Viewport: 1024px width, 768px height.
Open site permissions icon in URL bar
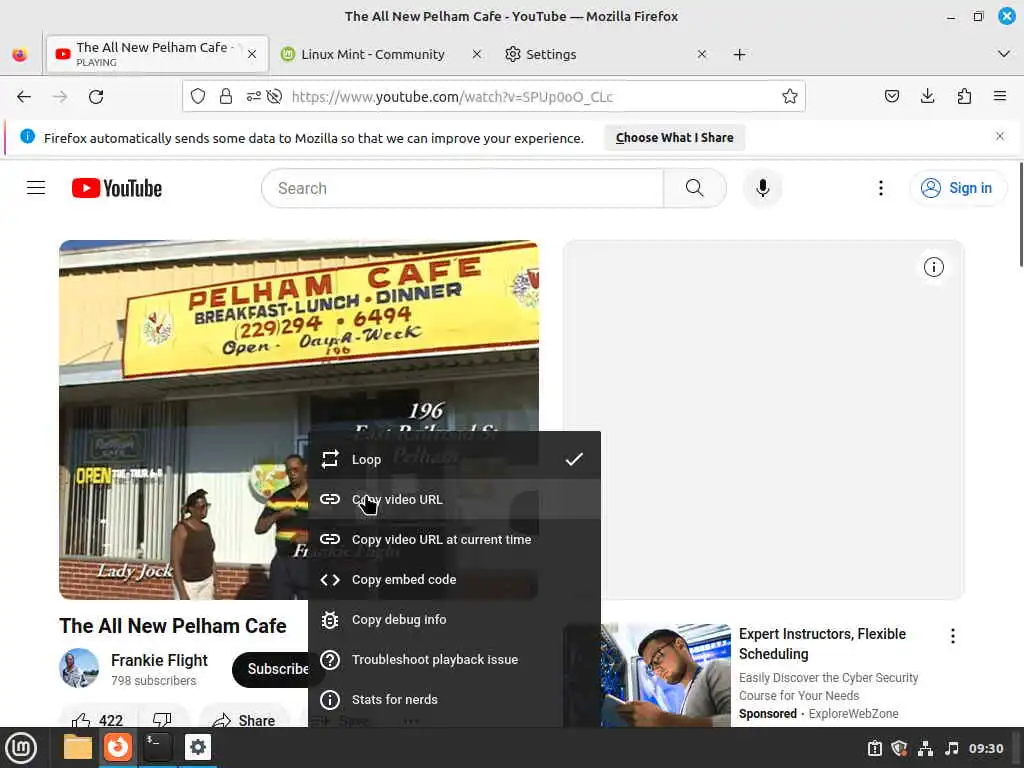point(253,97)
